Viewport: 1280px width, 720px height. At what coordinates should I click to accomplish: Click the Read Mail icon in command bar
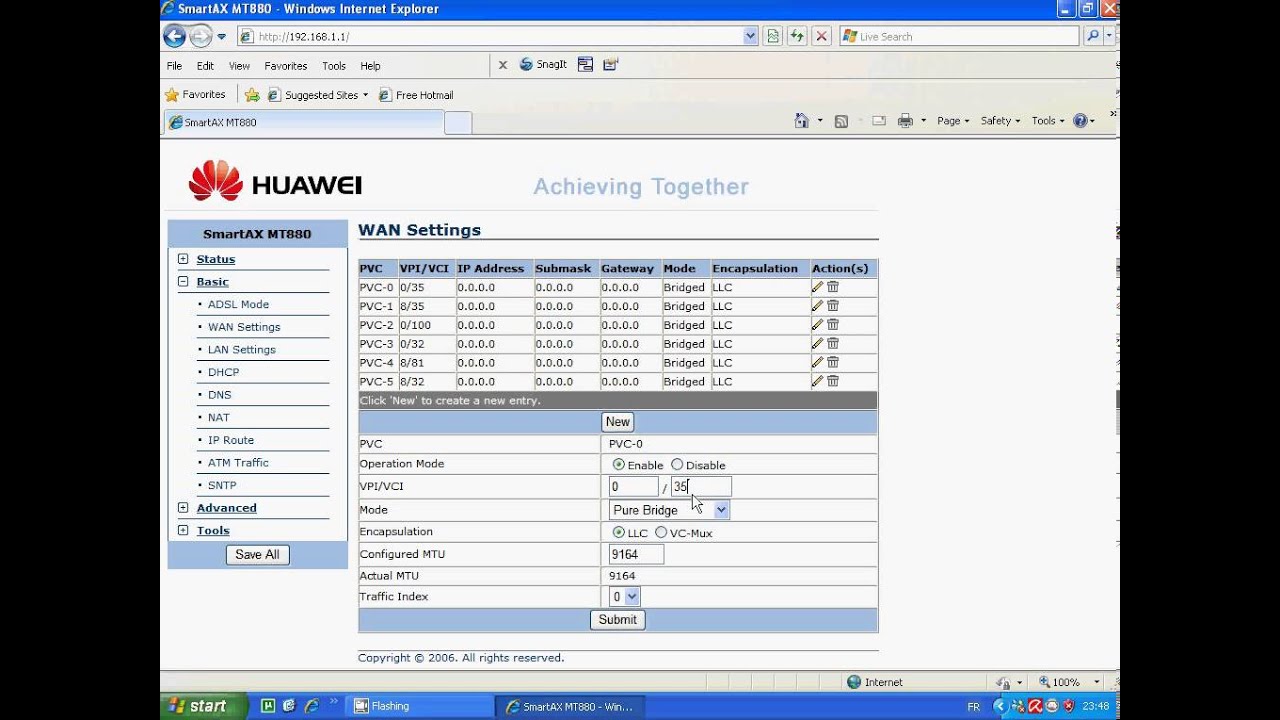click(x=879, y=121)
